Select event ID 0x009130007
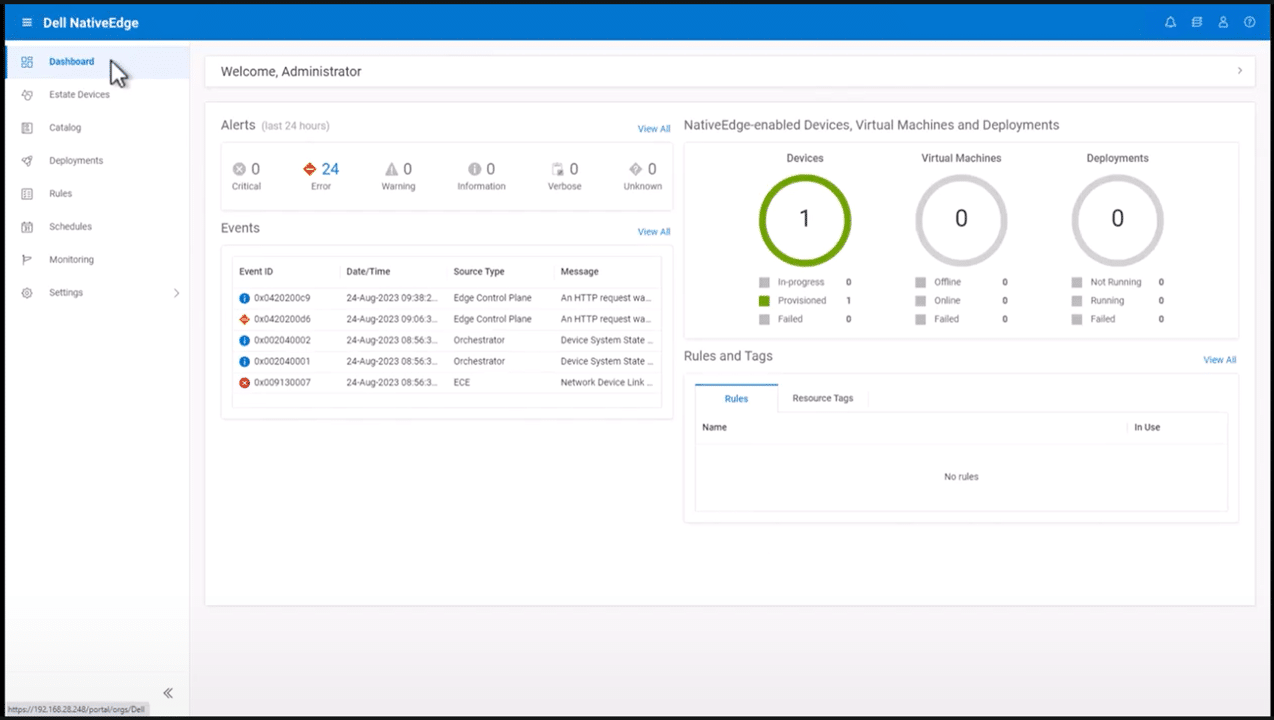 [x=282, y=383]
